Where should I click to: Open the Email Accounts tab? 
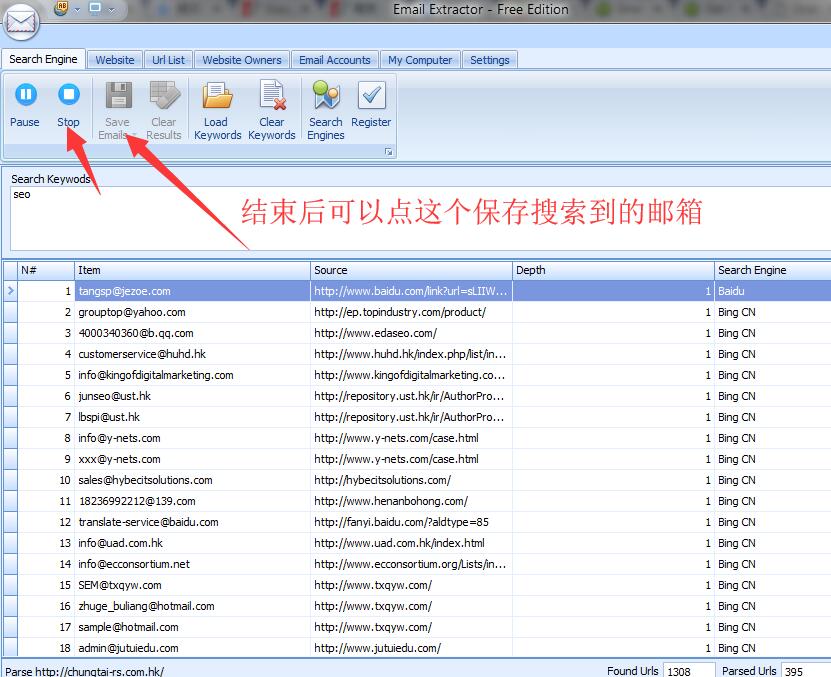(334, 60)
